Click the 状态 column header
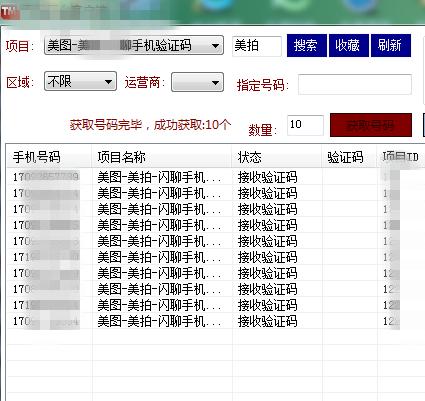The image size is (425, 401). pos(277,157)
